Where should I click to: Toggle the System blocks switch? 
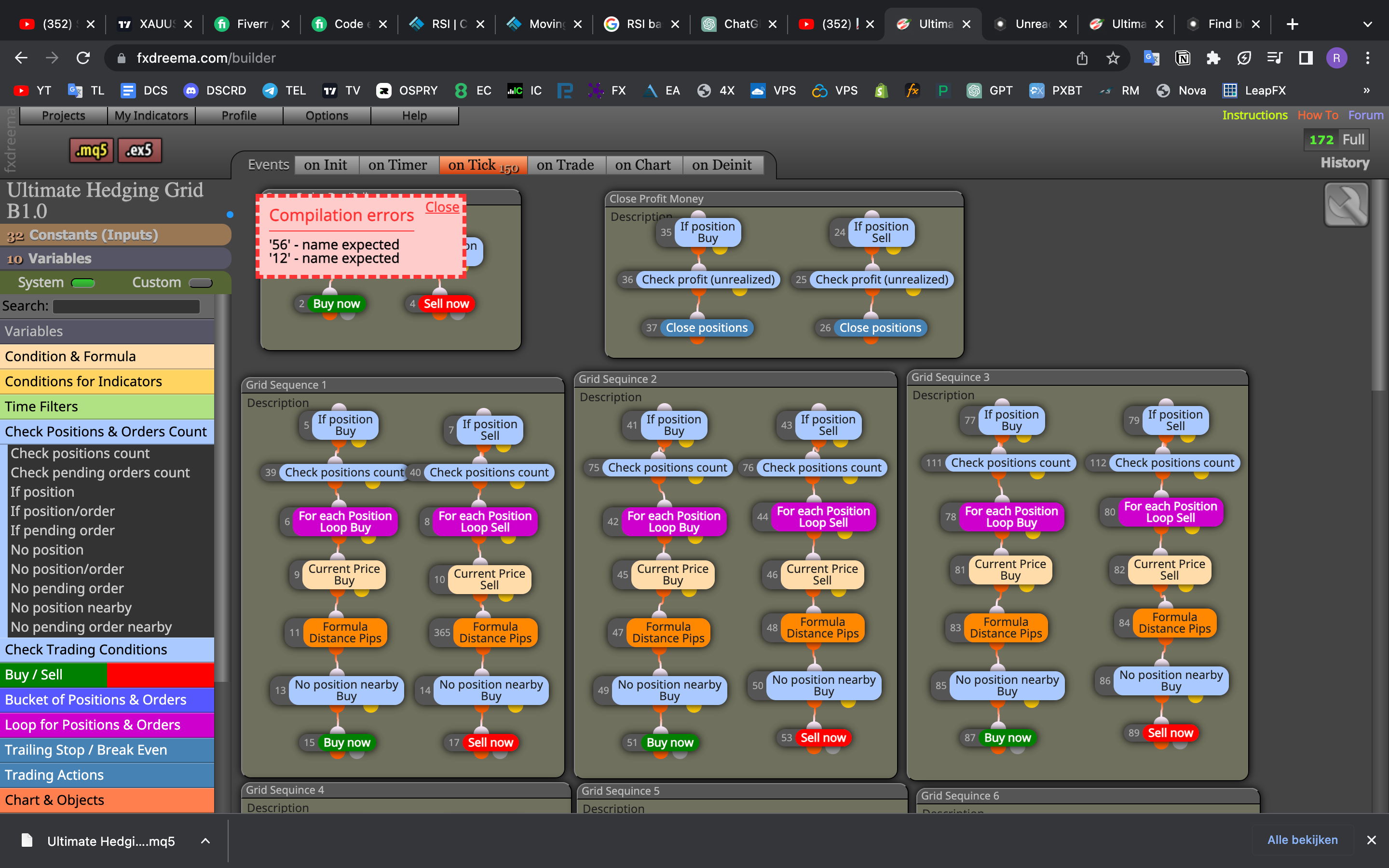[x=82, y=283]
